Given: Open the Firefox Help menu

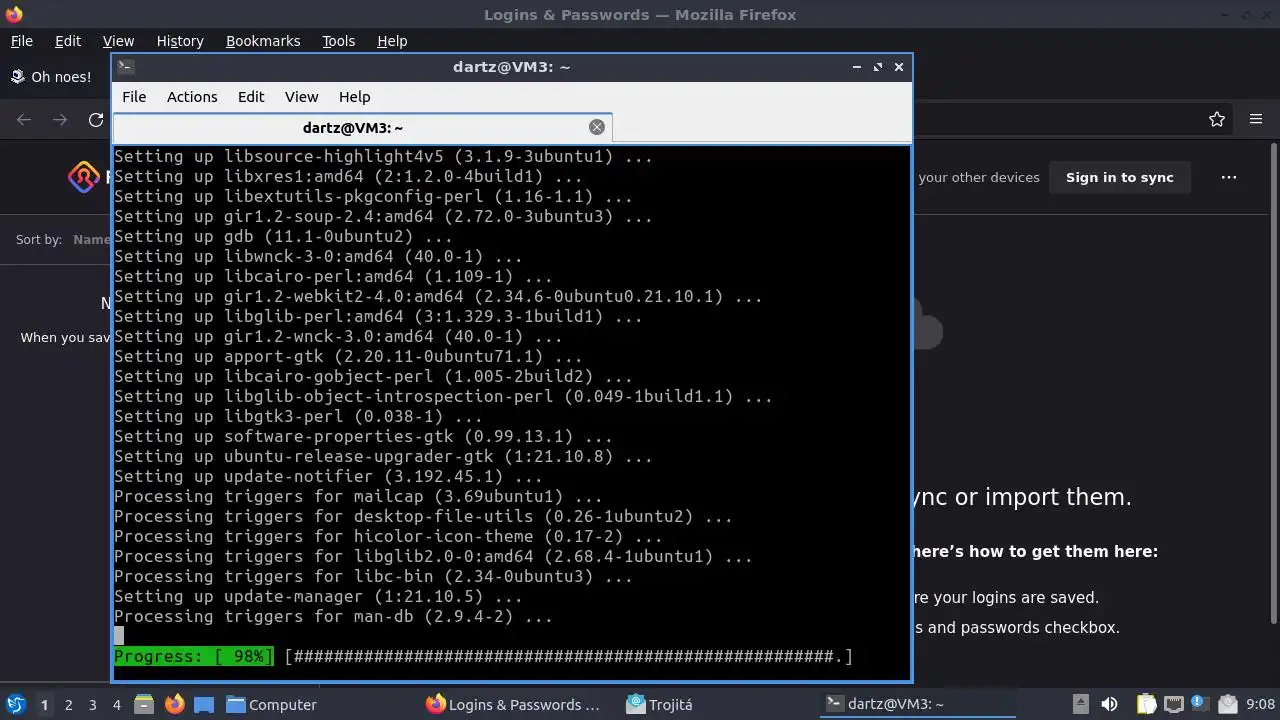Looking at the screenshot, I should click(x=392, y=41).
